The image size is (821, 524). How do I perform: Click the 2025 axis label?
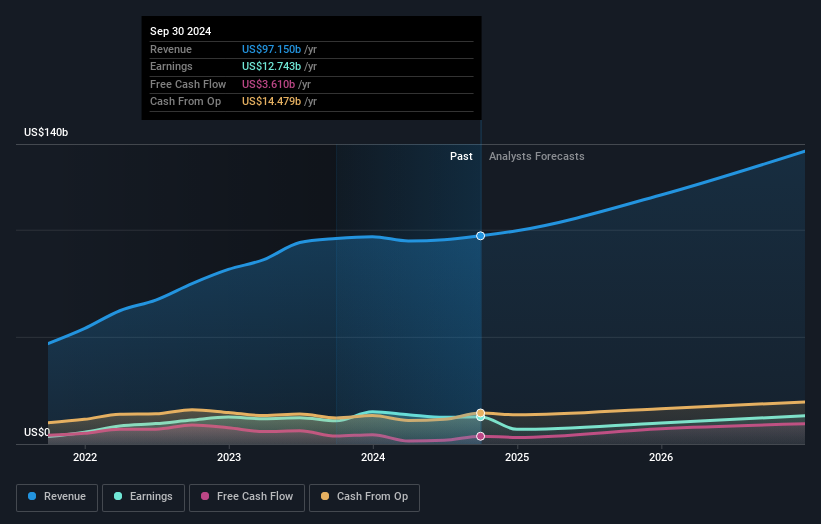tap(517, 457)
